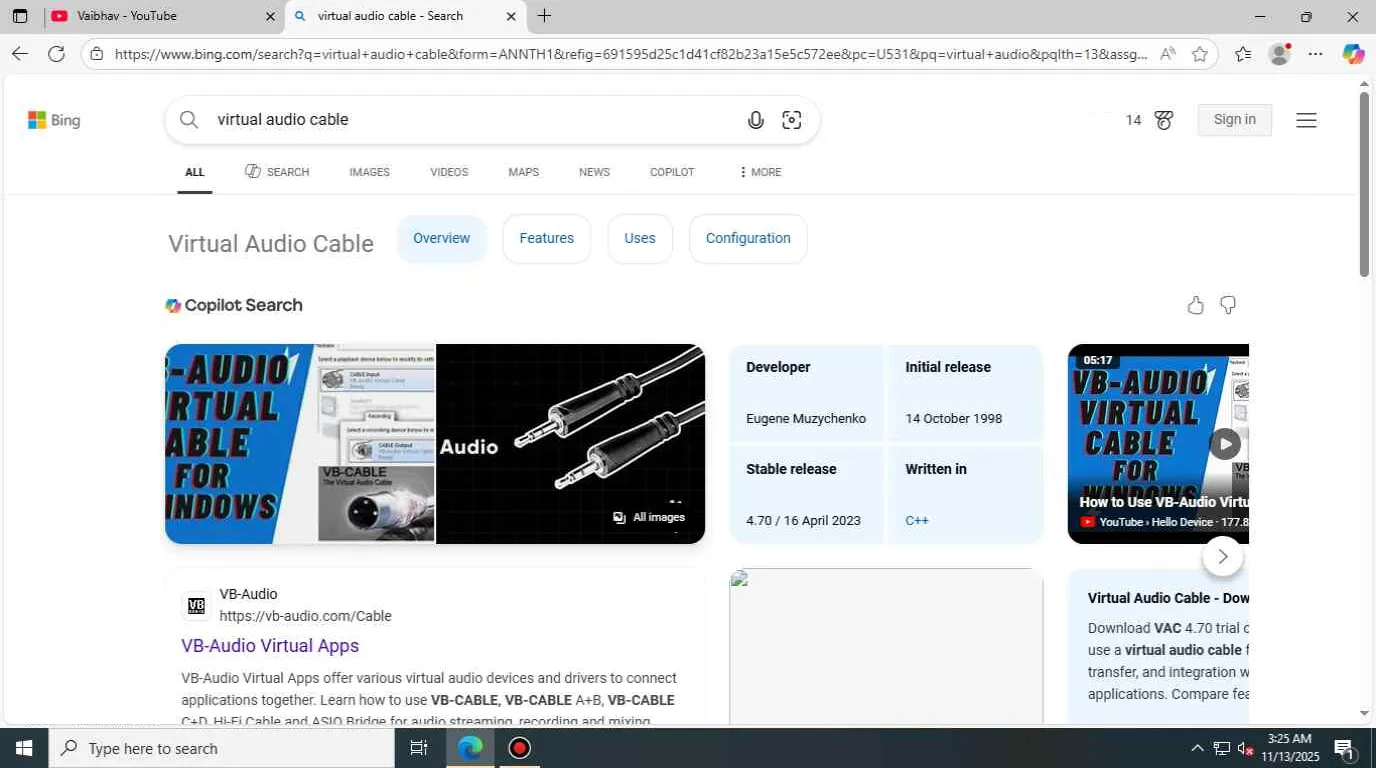Expand the MORE search options
This screenshot has width=1376, height=768.
pos(760,172)
